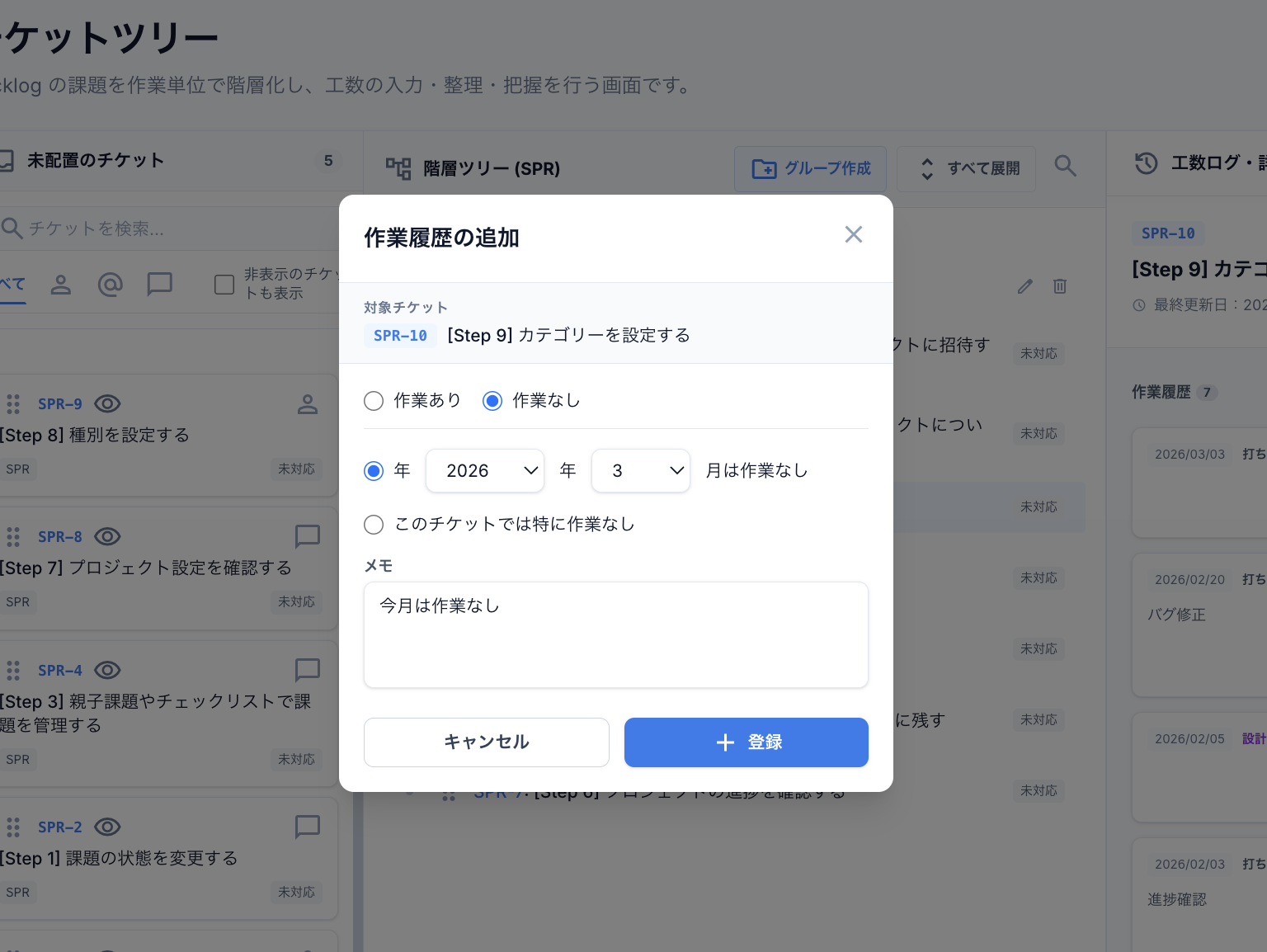Click the assignee person icon on ticket SPR-9
This screenshot has width=1267, height=952.
307,404
